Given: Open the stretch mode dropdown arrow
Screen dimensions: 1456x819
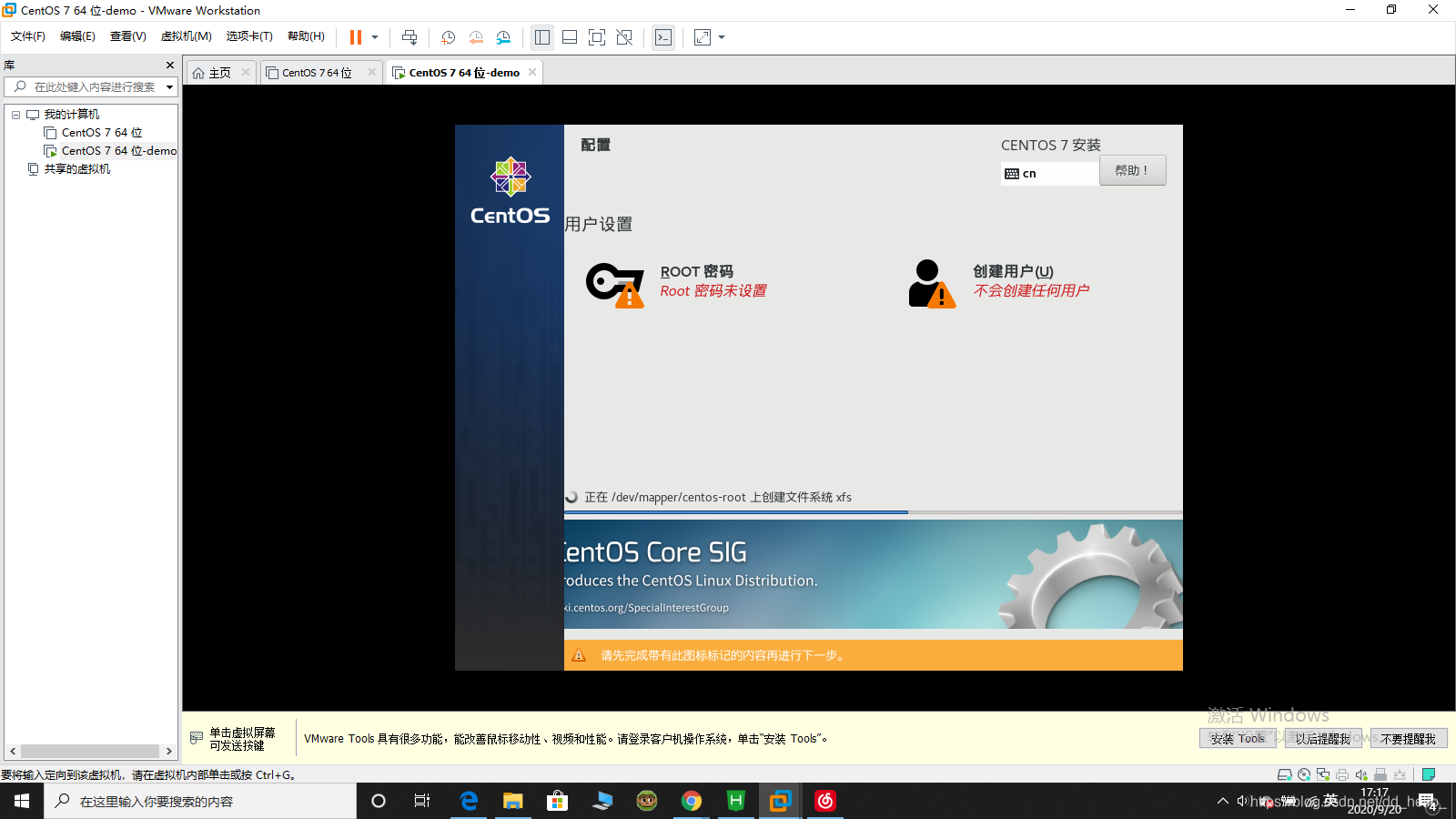Looking at the screenshot, I should 722,37.
